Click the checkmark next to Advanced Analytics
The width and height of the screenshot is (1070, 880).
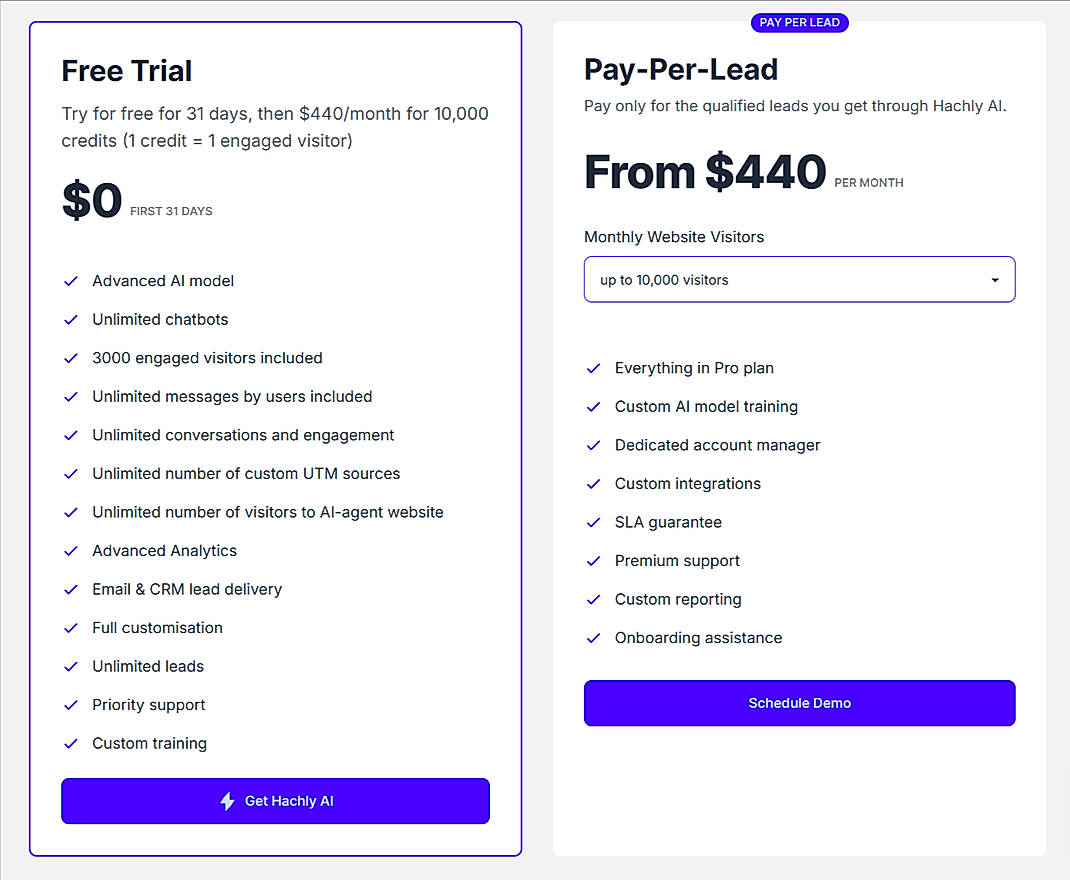[x=71, y=550]
